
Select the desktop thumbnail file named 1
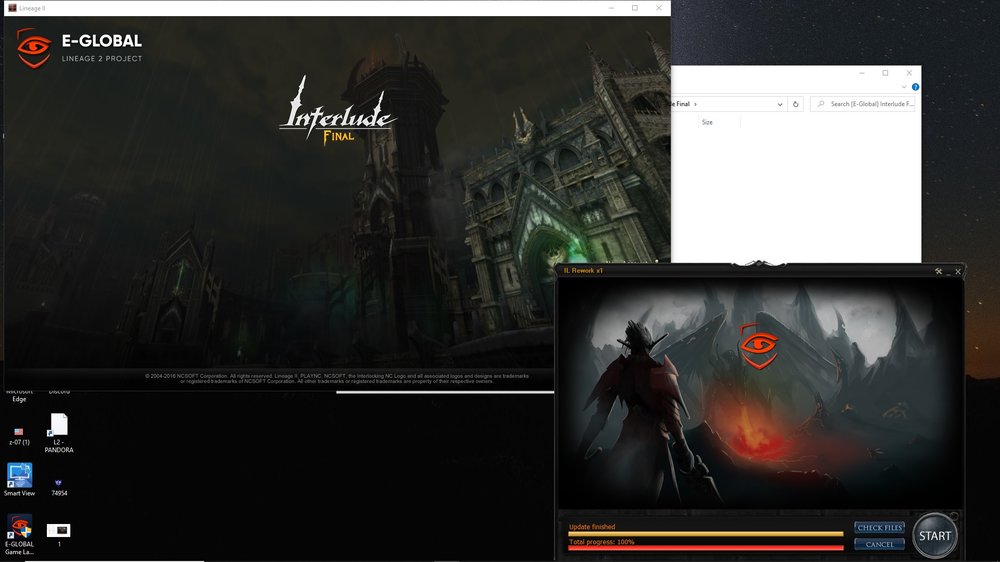point(59,530)
